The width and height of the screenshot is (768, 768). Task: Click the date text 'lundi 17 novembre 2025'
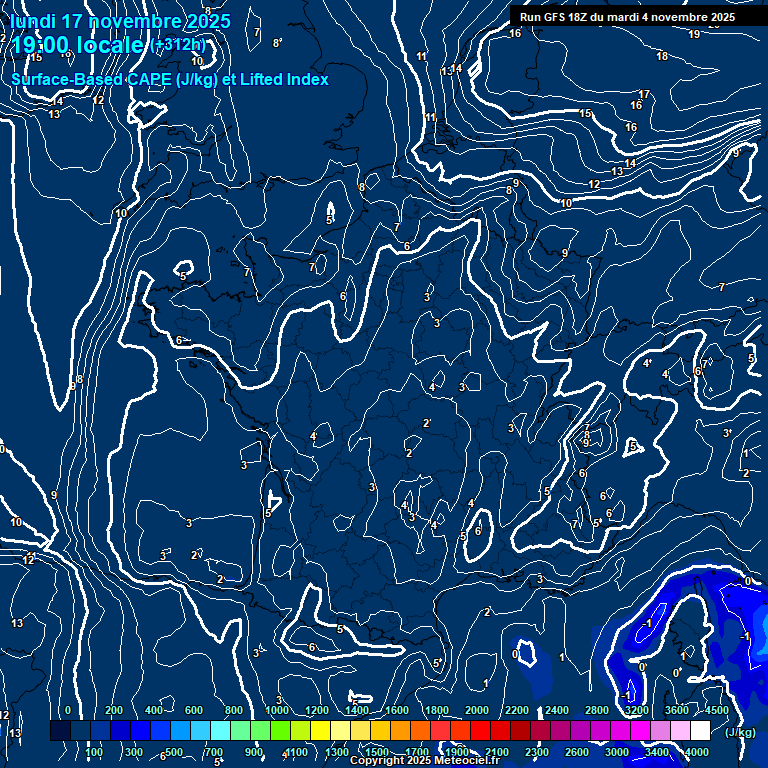click(120, 21)
